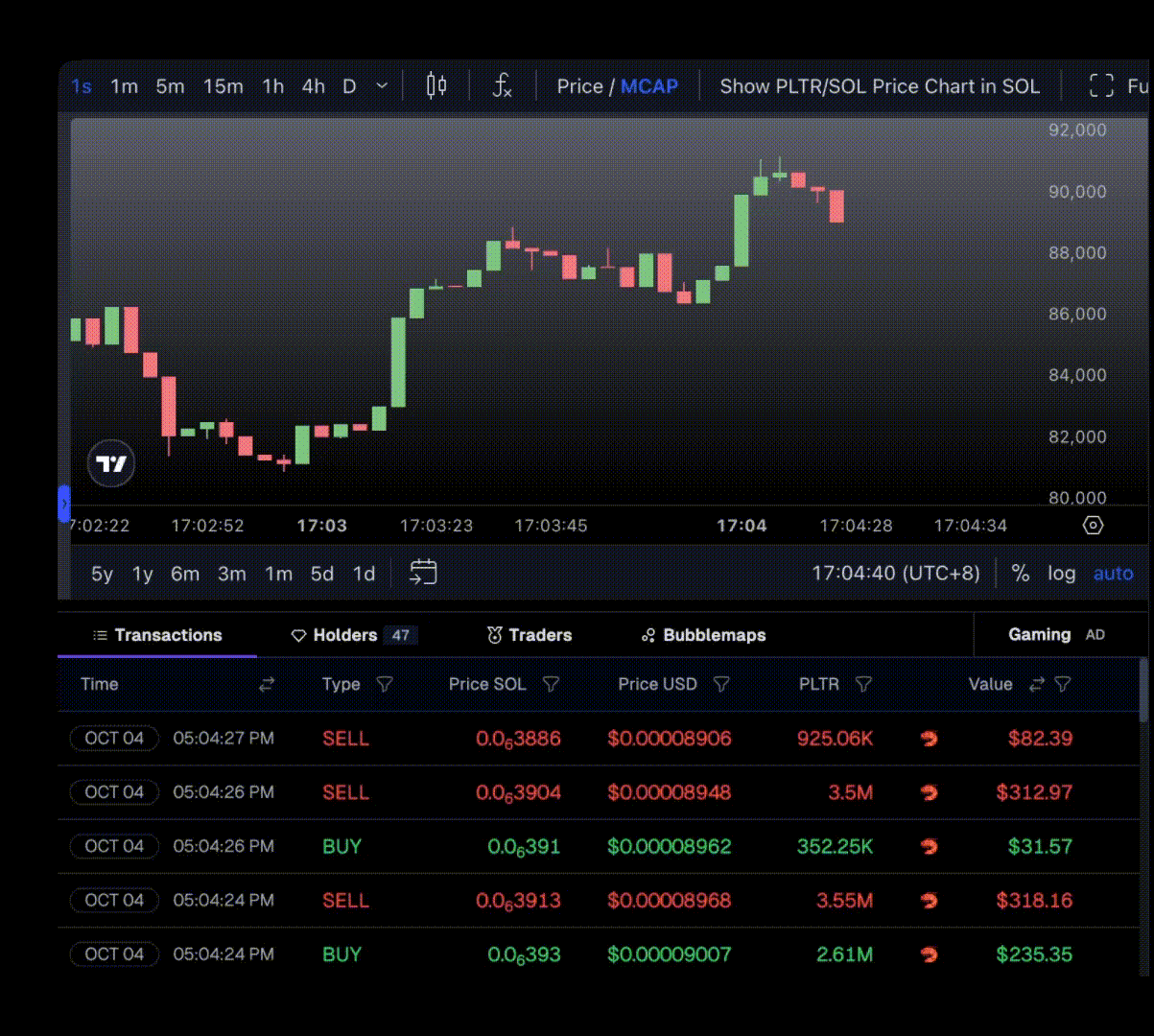The image size is (1154, 1036).
Task: Toggle log scale mode
Action: point(1061,574)
